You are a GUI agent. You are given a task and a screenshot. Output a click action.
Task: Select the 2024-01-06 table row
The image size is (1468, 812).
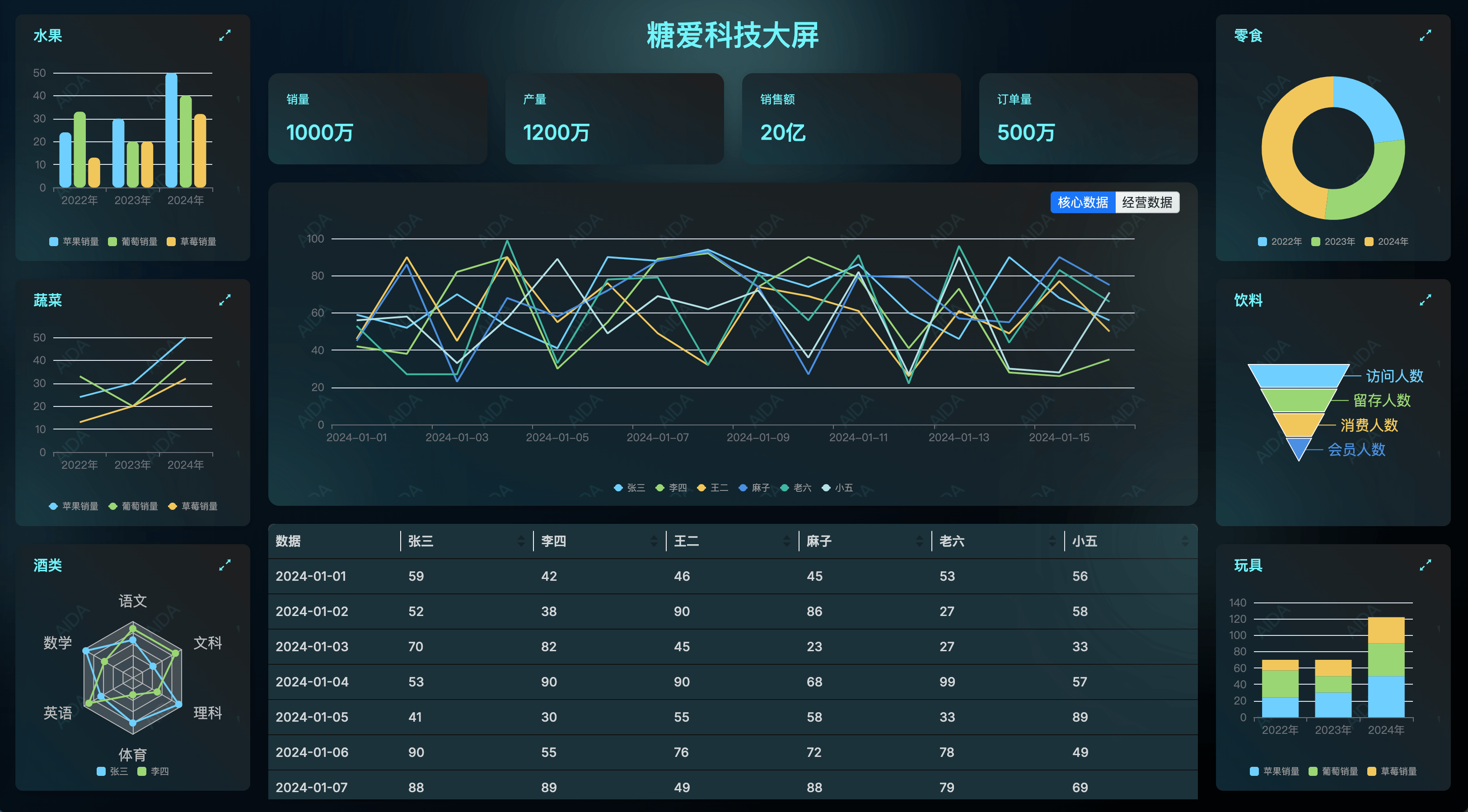pos(733,752)
